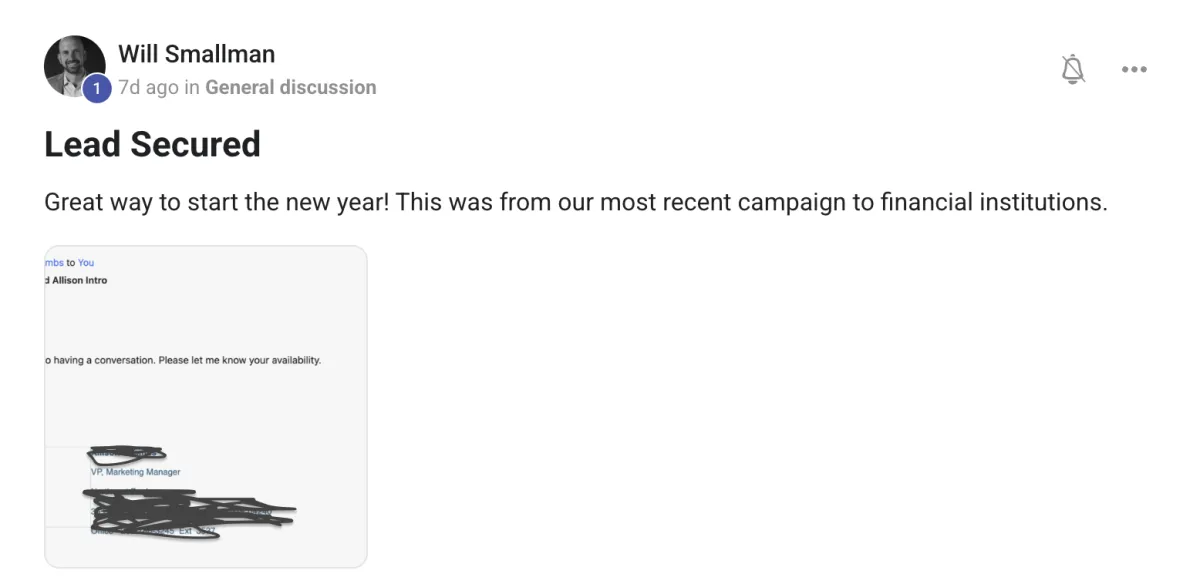Click the 7d ago timestamp

coord(148,87)
